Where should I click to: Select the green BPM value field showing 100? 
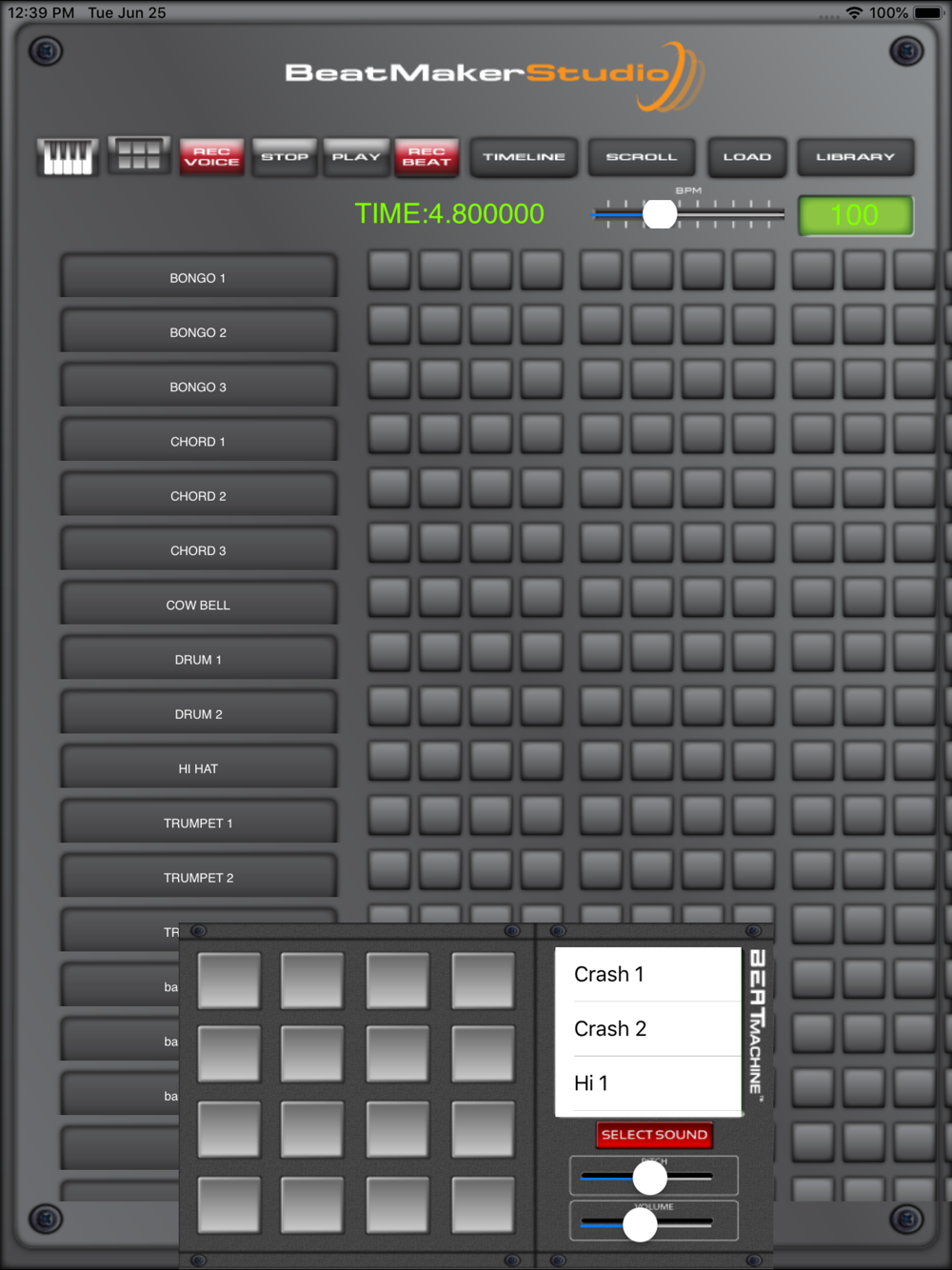point(855,215)
